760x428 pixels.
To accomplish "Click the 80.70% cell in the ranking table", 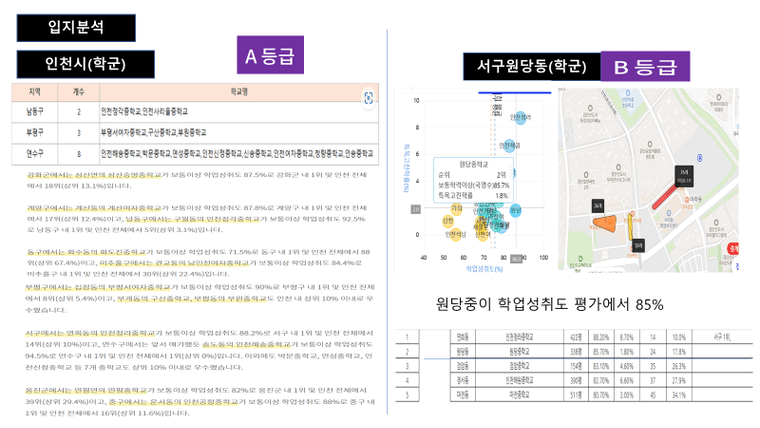I will pyautogui.click(x=602, y=395).
